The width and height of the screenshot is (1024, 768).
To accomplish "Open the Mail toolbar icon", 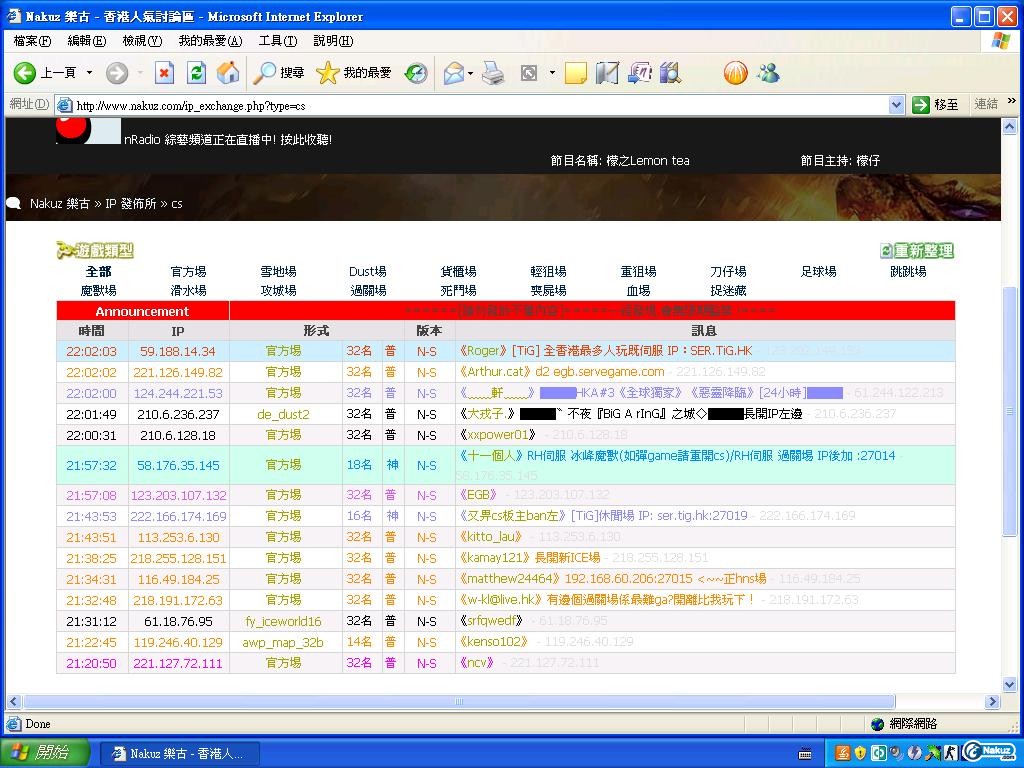I will (455, 73).
